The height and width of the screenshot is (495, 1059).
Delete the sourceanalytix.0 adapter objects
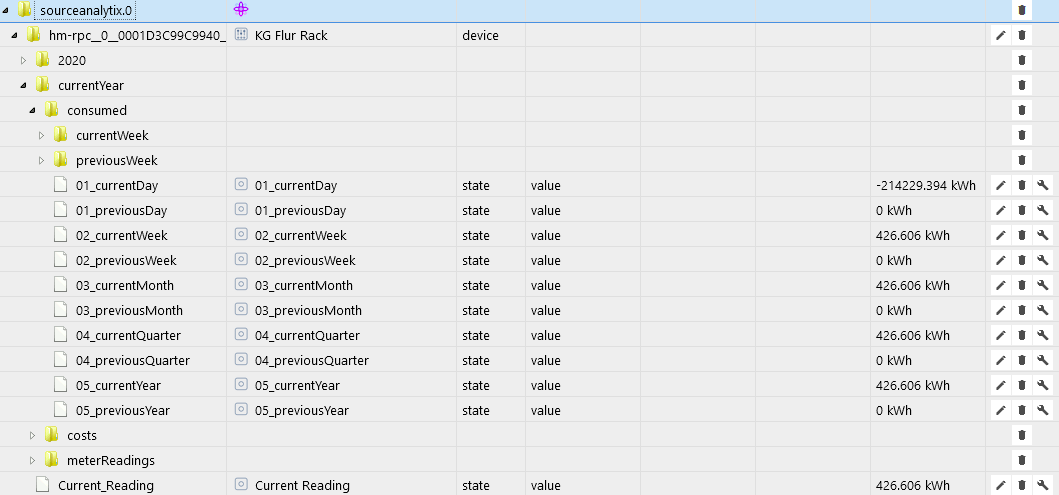tap(1021, 10)
